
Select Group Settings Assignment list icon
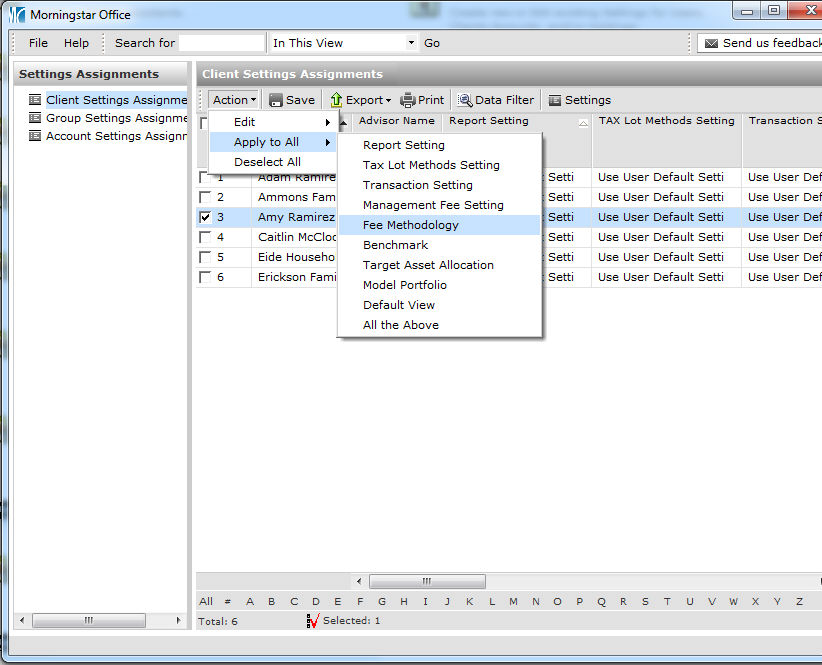point(35,118)
